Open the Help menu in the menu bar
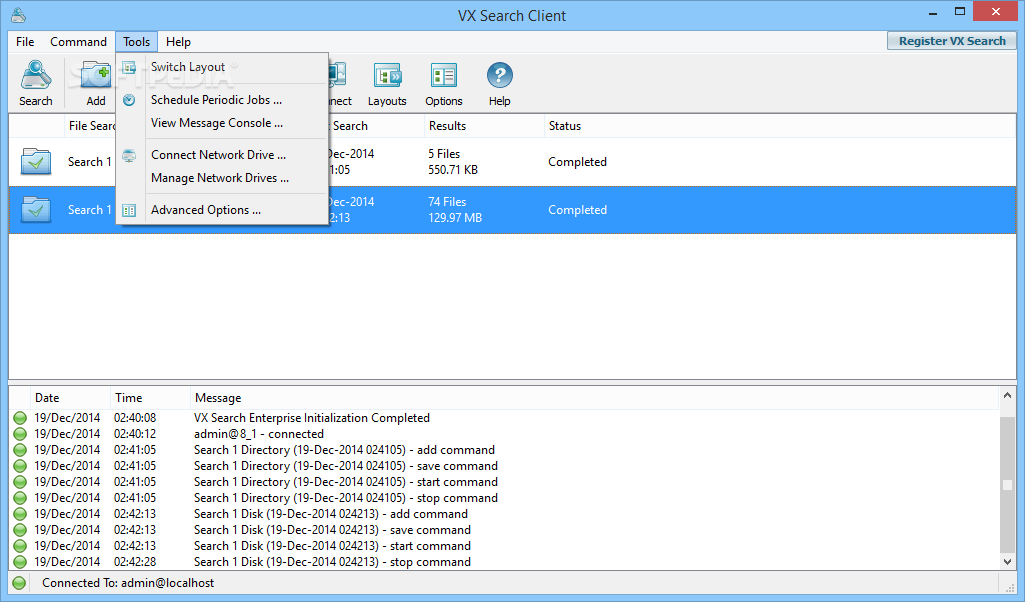Screen dimensions: 1025x602 pyautogui.click(x=178, y=42)
